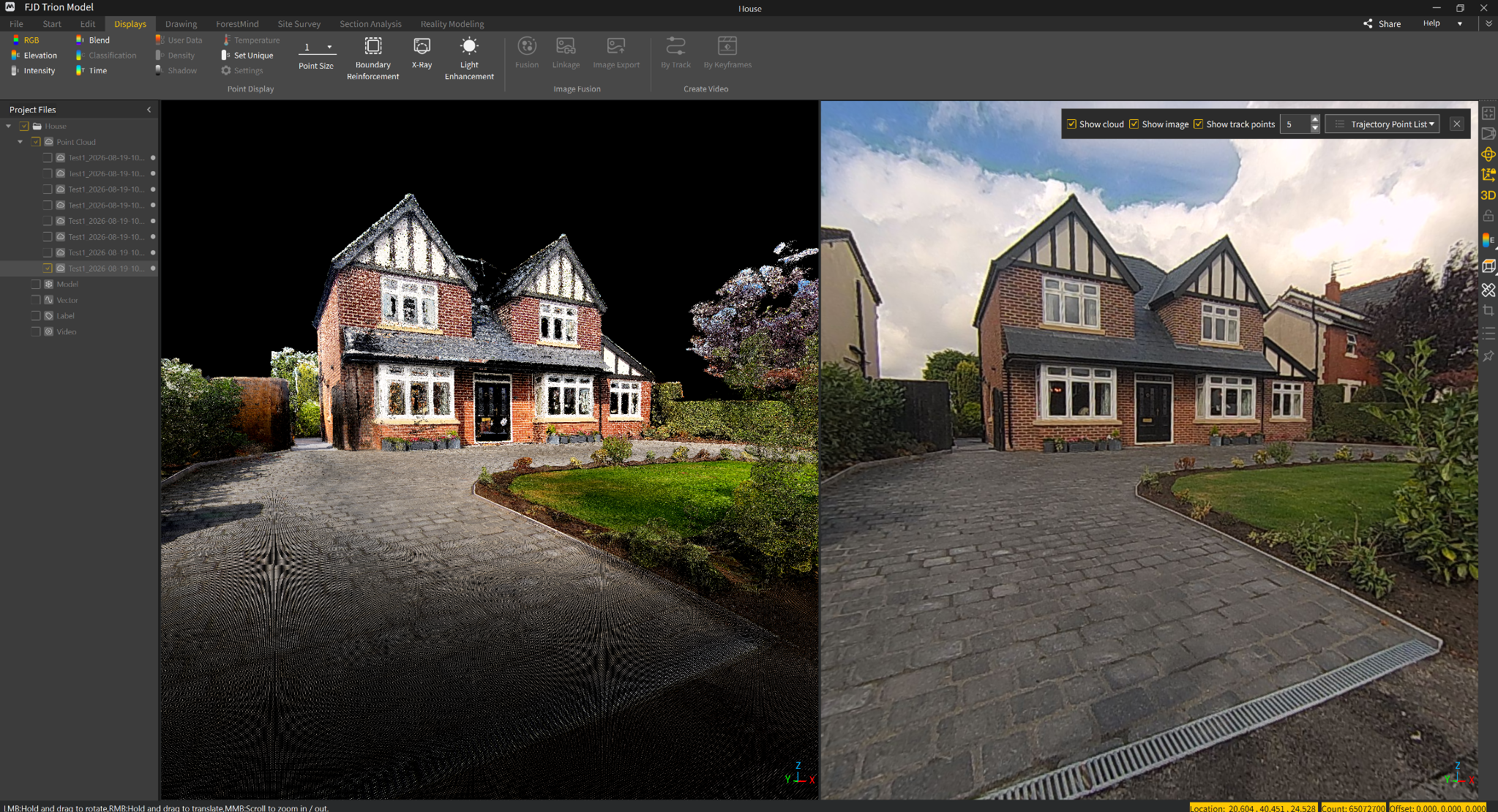The width and height of the screenshot is (1498, 812).
Task: Switch to the Start tab
Action: [x=52, y=24]
